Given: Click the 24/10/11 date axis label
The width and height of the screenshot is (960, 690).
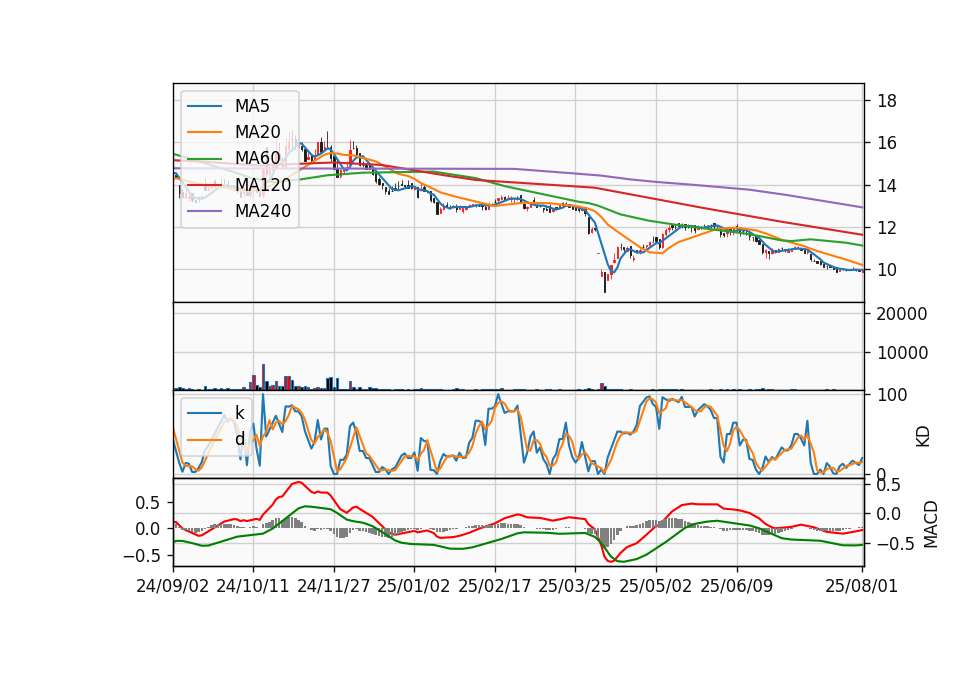Looking at the screenshot, I should (x=253, y=586).
